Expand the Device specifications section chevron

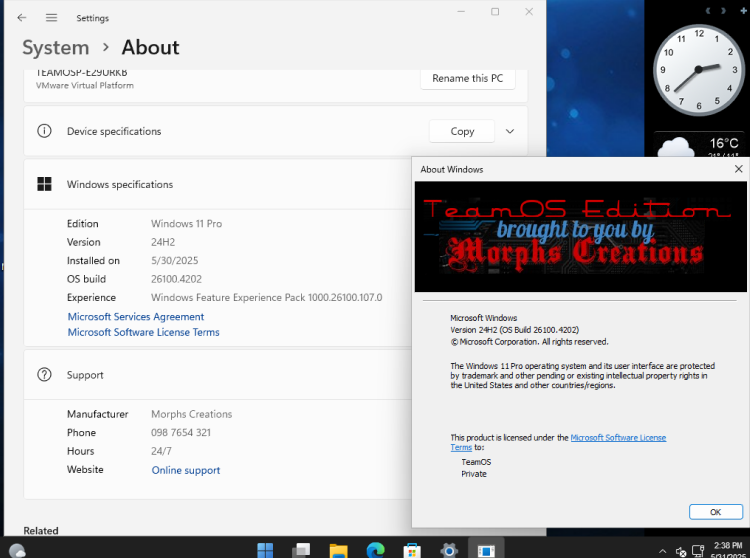point(510,131)
